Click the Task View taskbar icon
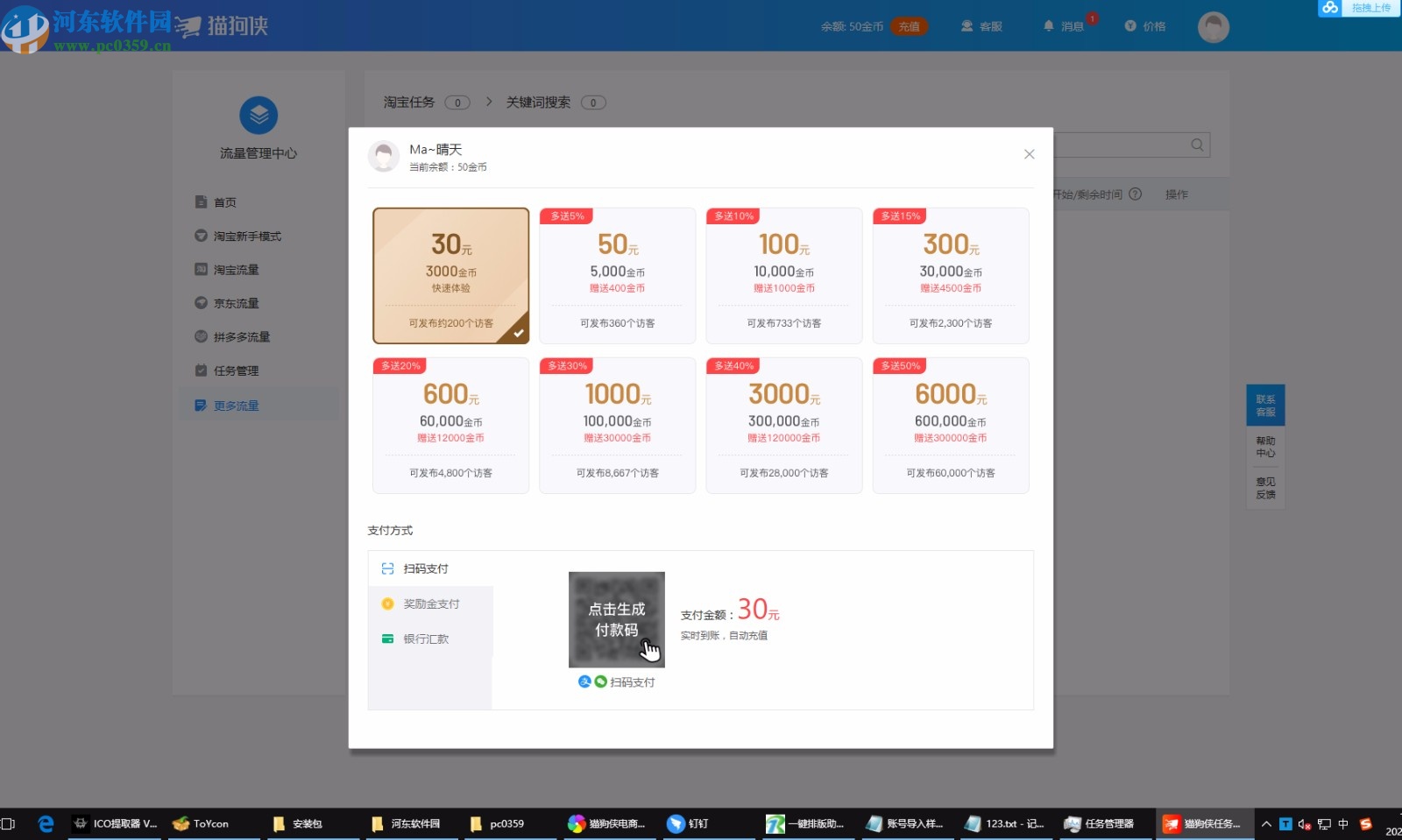 [9, 823]
